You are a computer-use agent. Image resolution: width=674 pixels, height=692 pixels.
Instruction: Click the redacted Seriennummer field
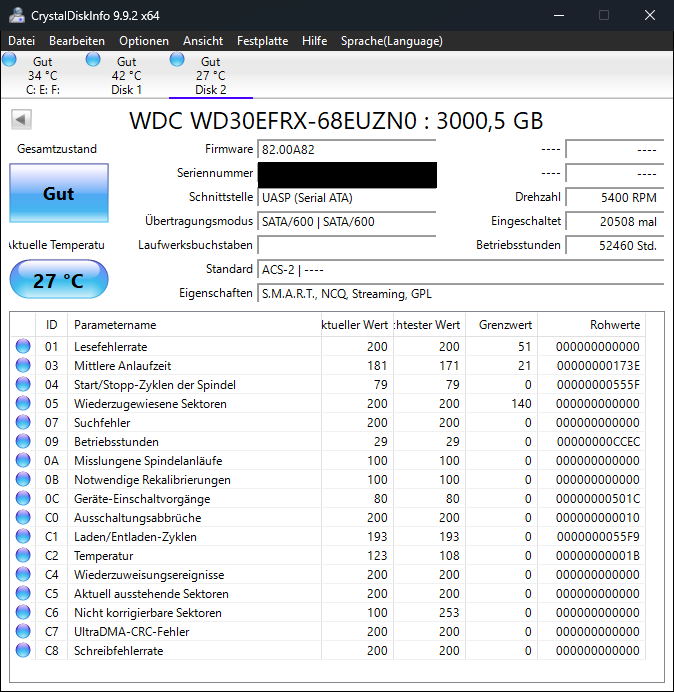coord(347,175)
